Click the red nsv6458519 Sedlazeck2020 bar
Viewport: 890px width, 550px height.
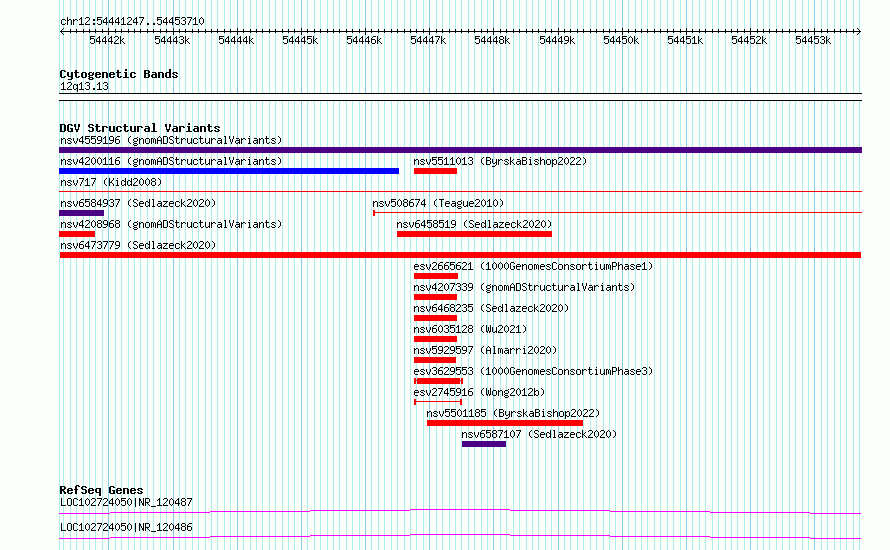475,234
